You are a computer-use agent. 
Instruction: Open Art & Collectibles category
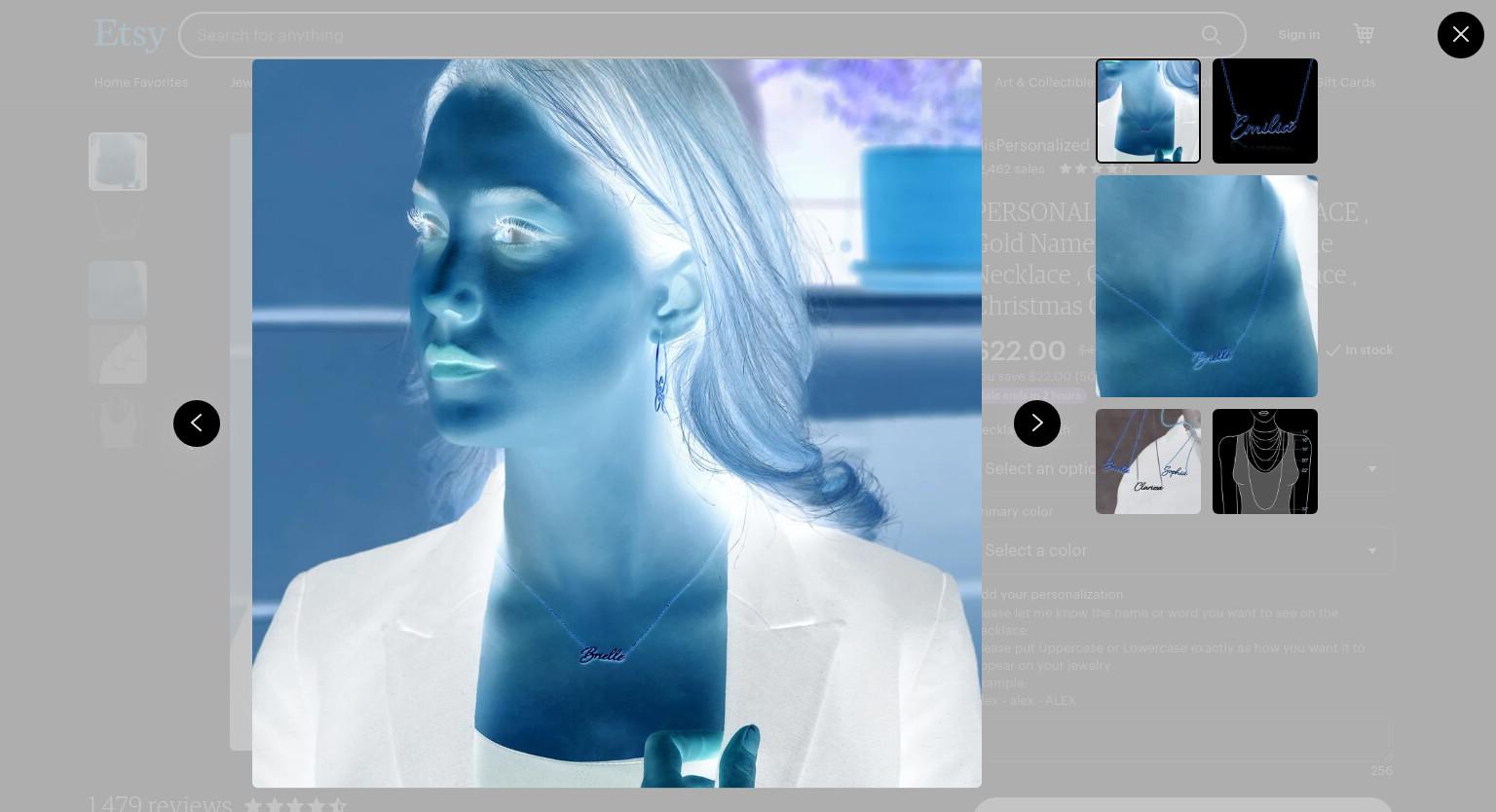tap(1045, 83)
